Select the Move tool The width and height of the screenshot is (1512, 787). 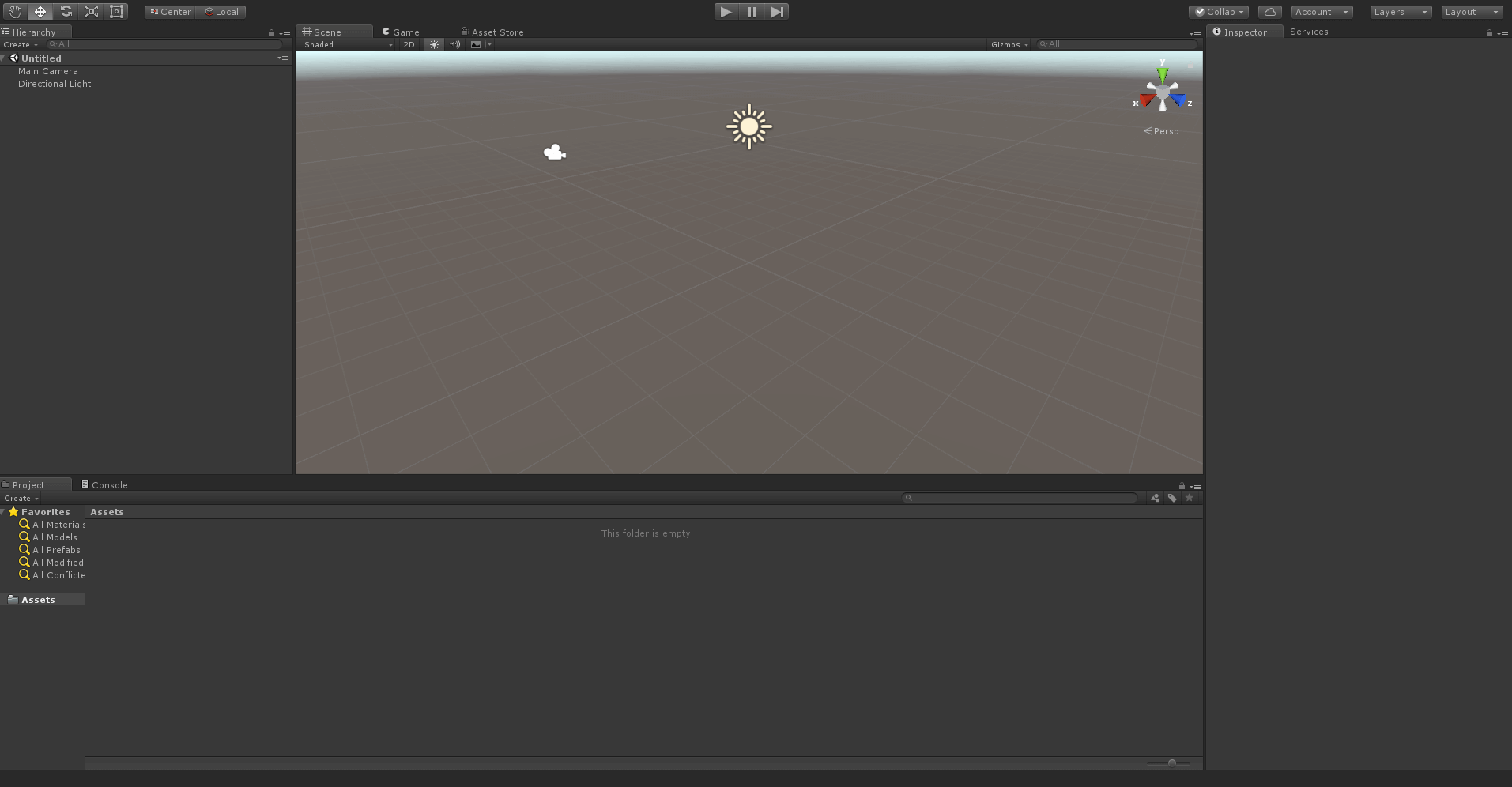tap(40, 11)
